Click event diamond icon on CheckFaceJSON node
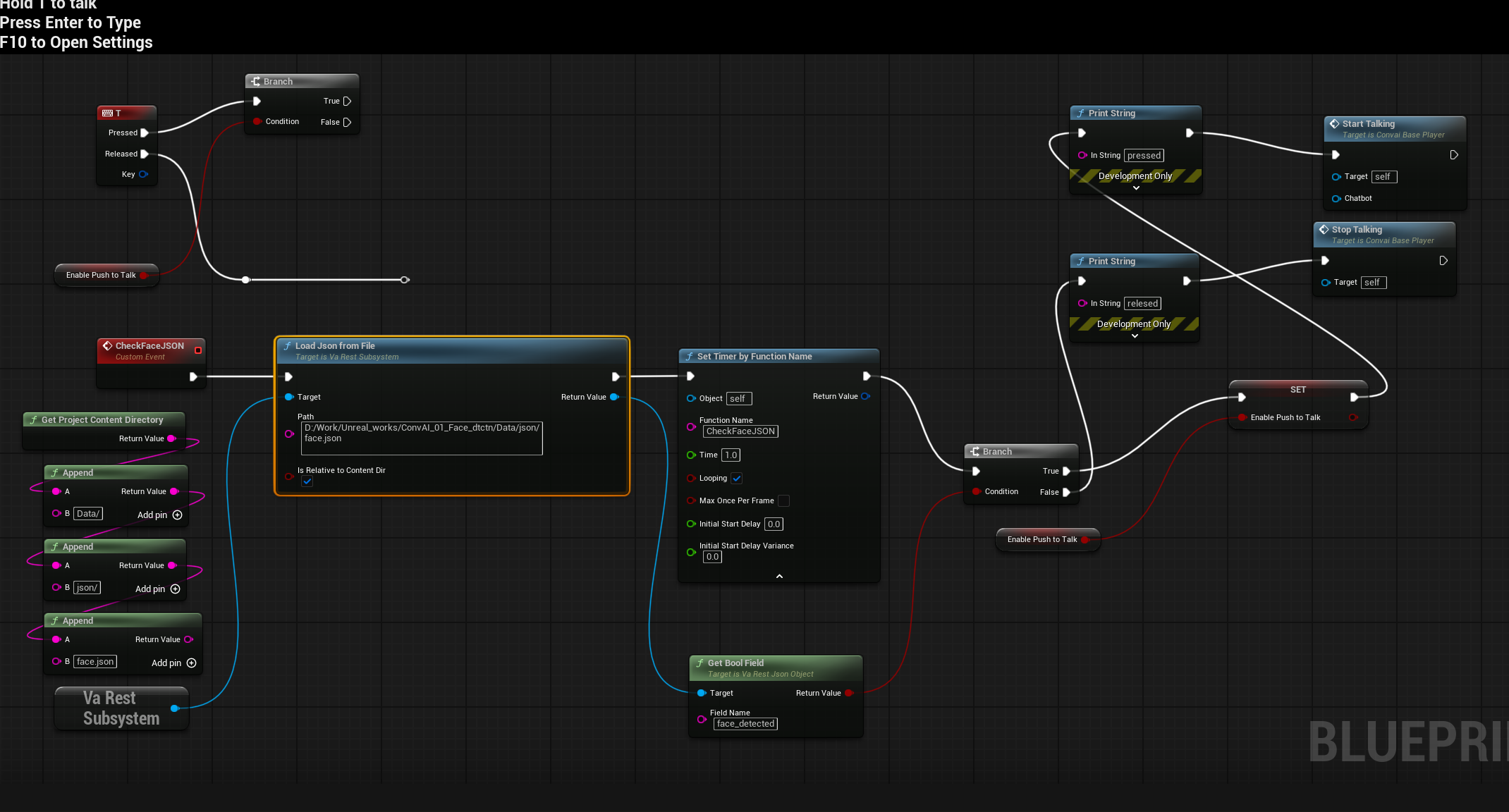This screenshot has height=812, width=1509. (x=107, y=346)
